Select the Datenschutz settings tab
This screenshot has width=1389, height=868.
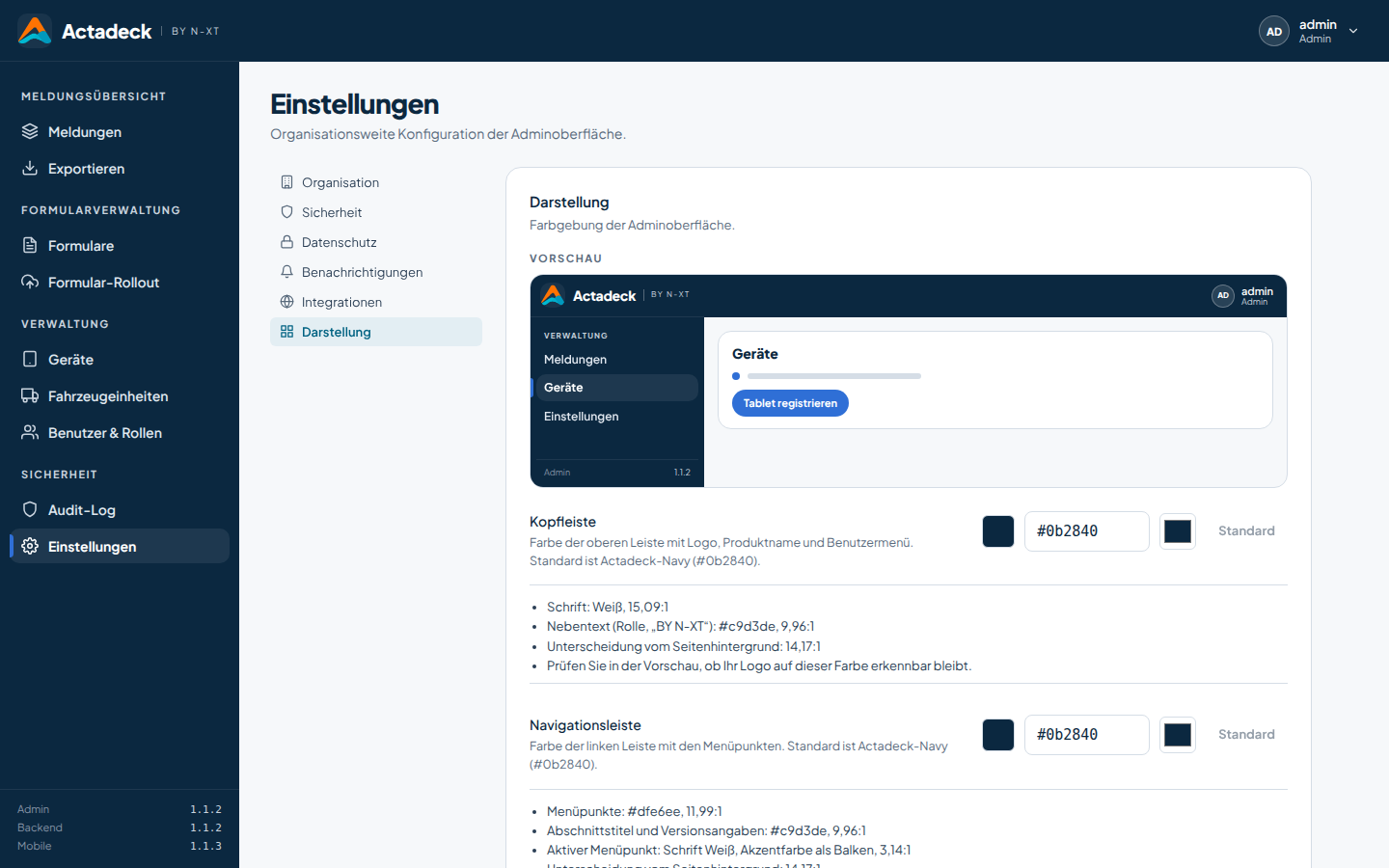click(376, 242)
